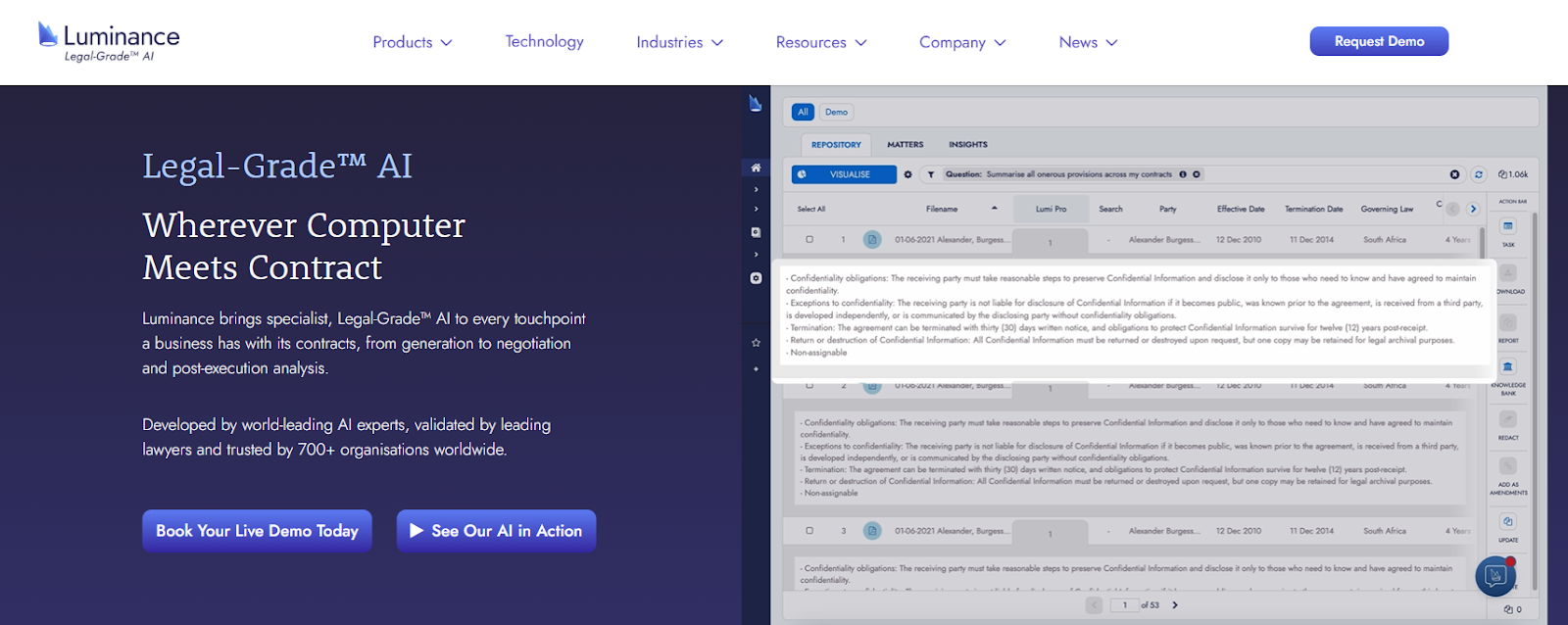This screenshot has width=1568, height=625.
Task: Click the document icon in row 3
Action: point(871,531)
